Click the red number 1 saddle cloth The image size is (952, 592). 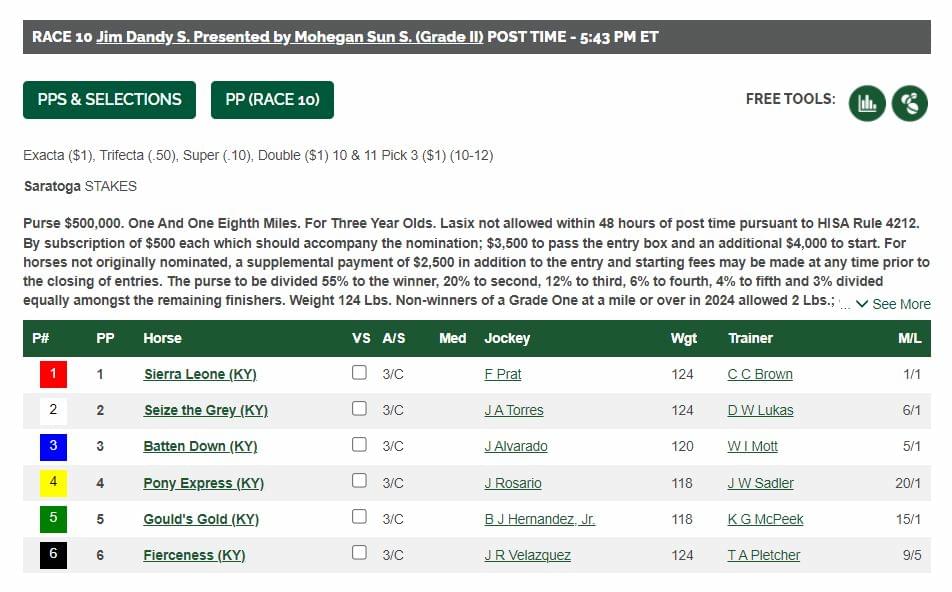click(53, 374)
